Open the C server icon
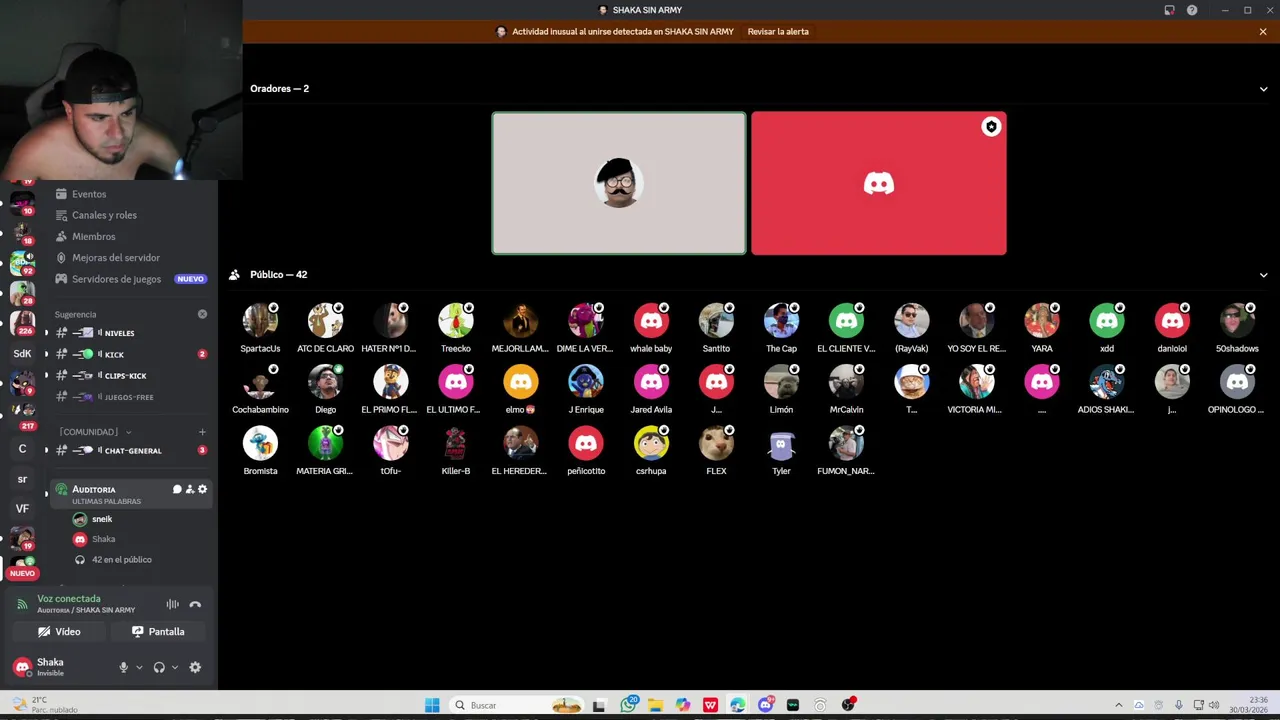1280x720 pixels. pyautogui.click(x=22, y=449)
